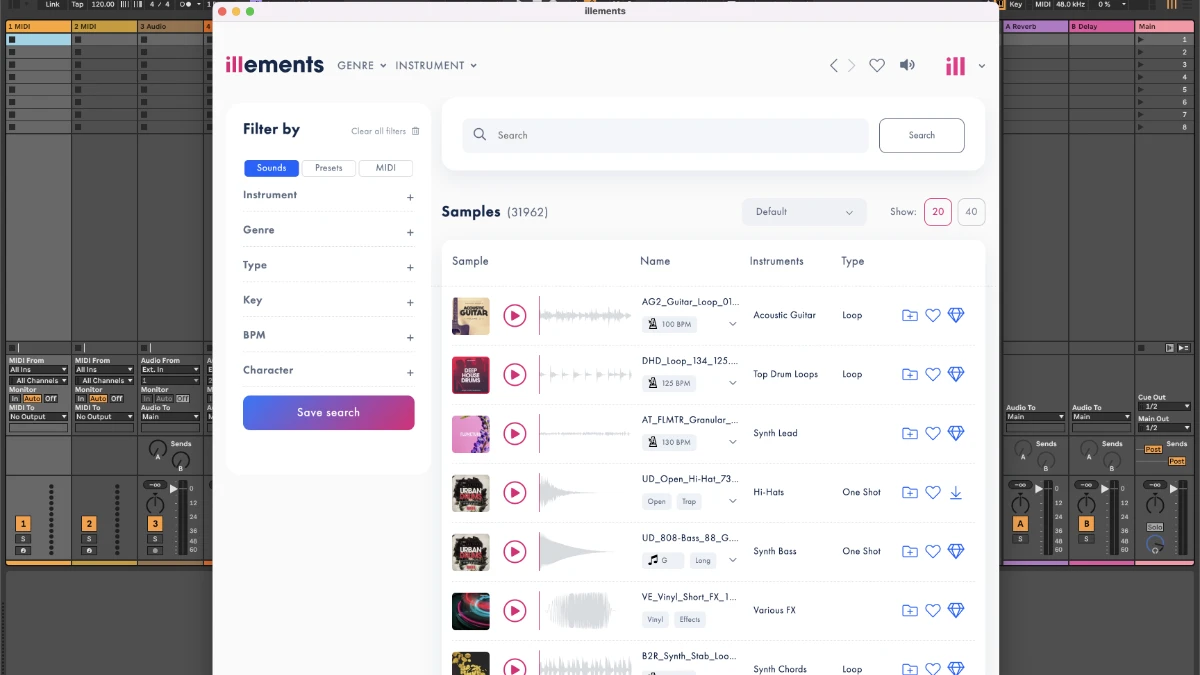Viewport: 1200px width, 675px height.
Task: Show 40 samples per page
Action: [971, 212]
